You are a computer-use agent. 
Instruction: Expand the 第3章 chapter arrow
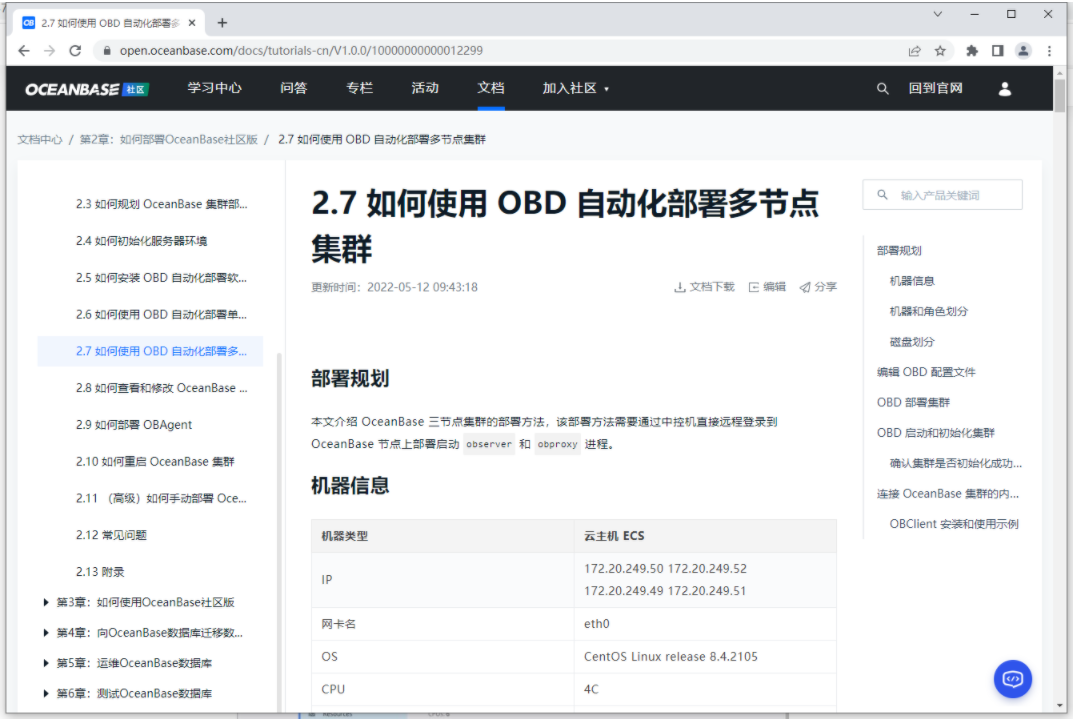pyautogui.click(x=46, y=602)
